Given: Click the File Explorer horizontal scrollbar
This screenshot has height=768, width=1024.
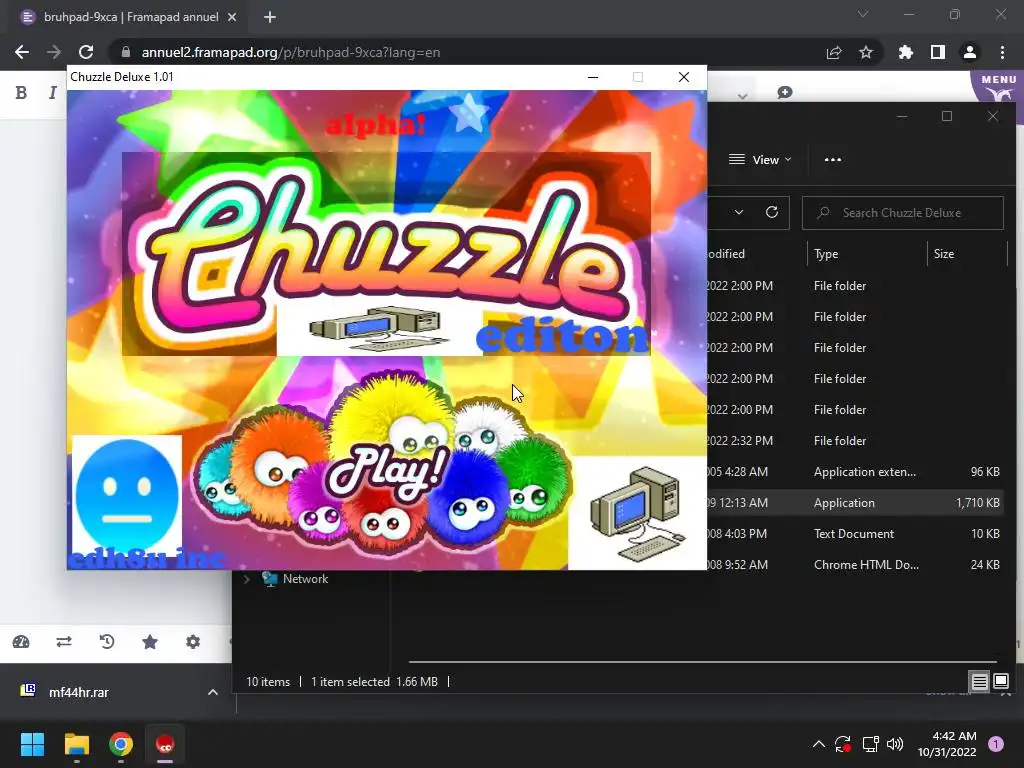Looking at the screenshot, I should (x=702, y=662).
